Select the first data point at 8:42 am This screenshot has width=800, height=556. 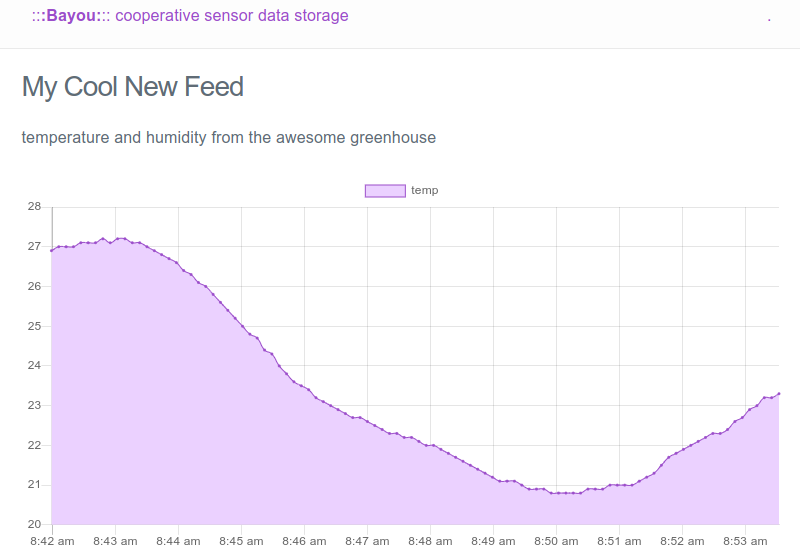[x=52, y=250]
